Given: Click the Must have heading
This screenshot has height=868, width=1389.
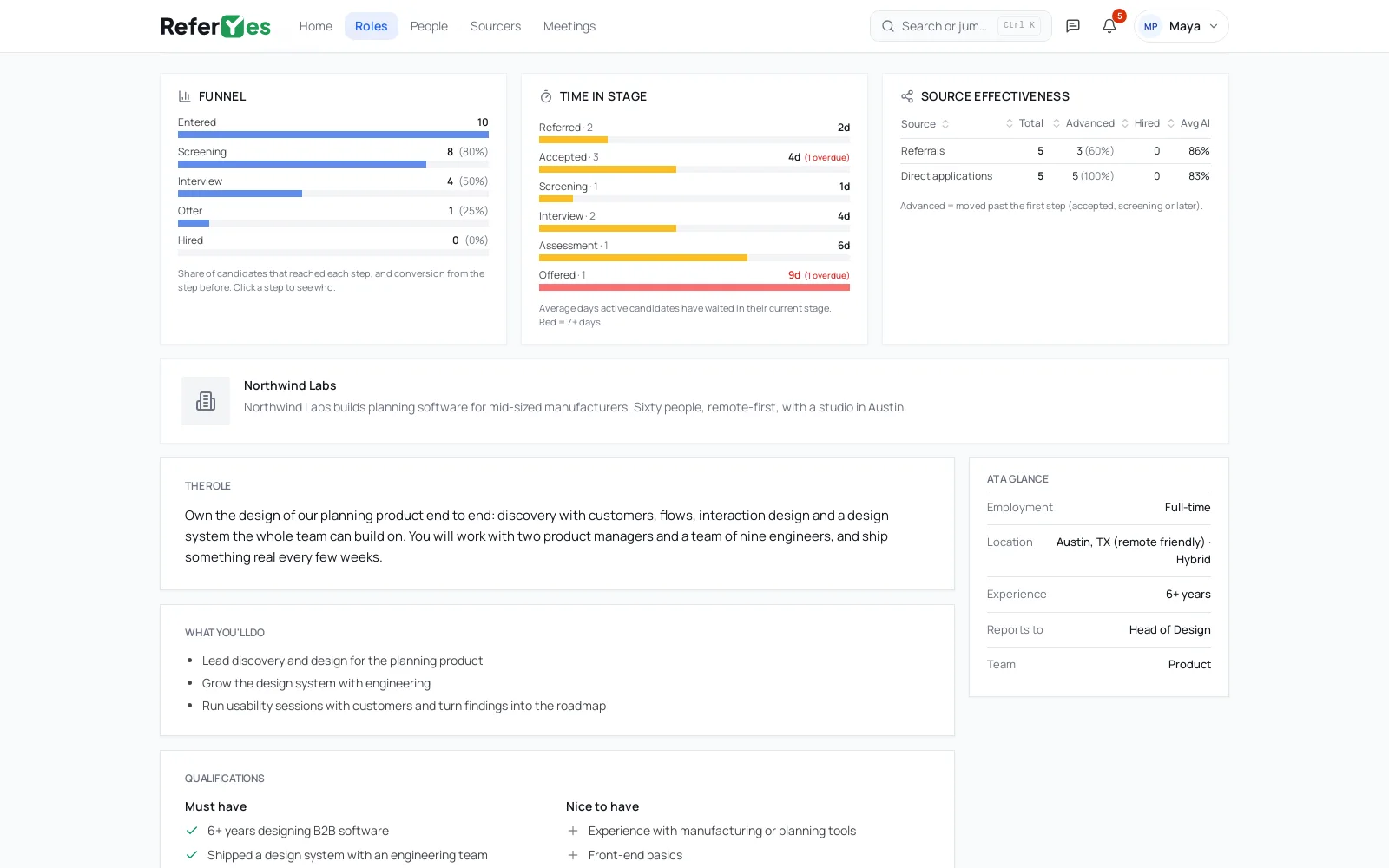Looking at the screenshot, I should (x=215, y=806).
